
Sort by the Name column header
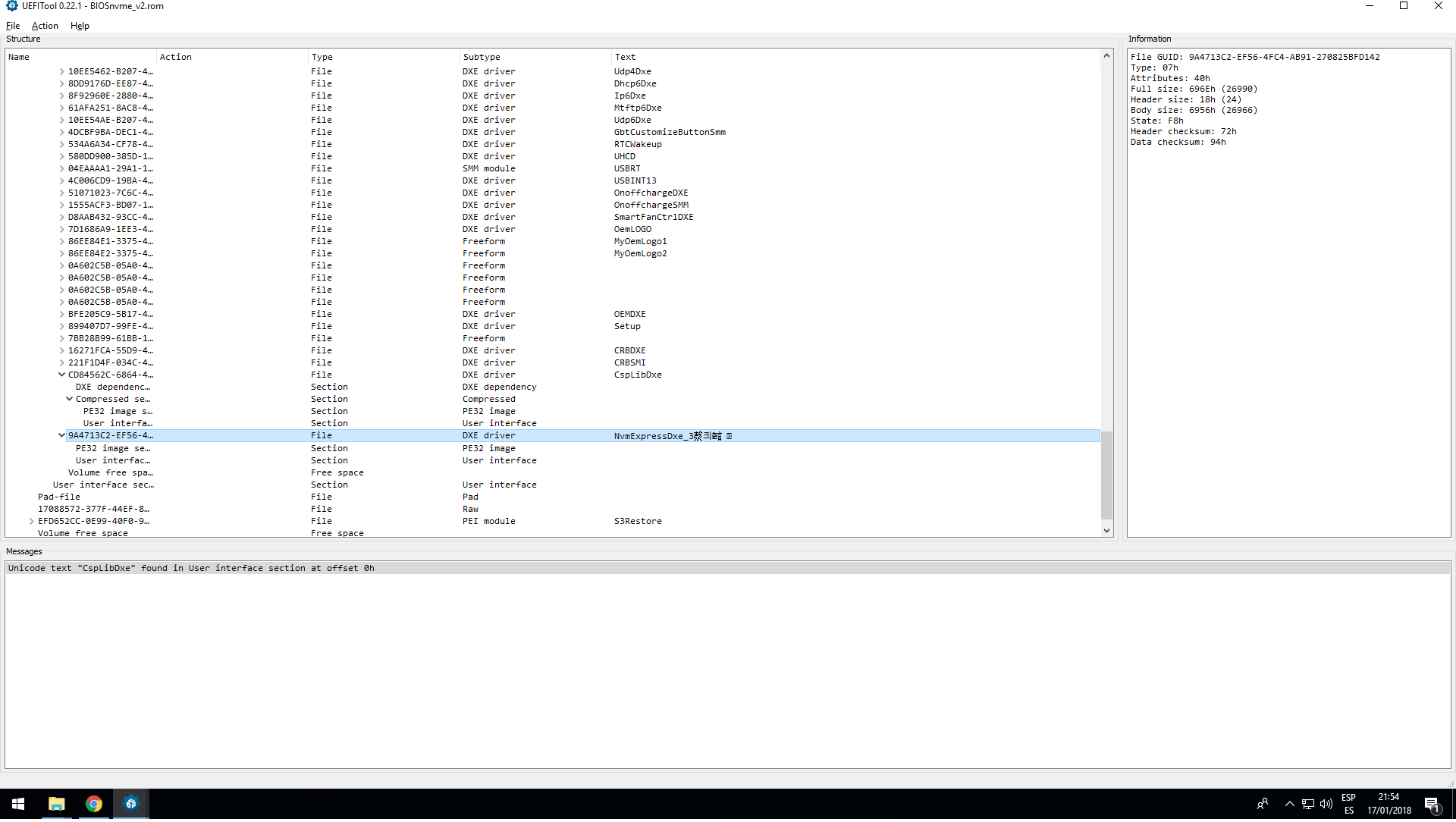pyautogui.click(x=81, y=58)
